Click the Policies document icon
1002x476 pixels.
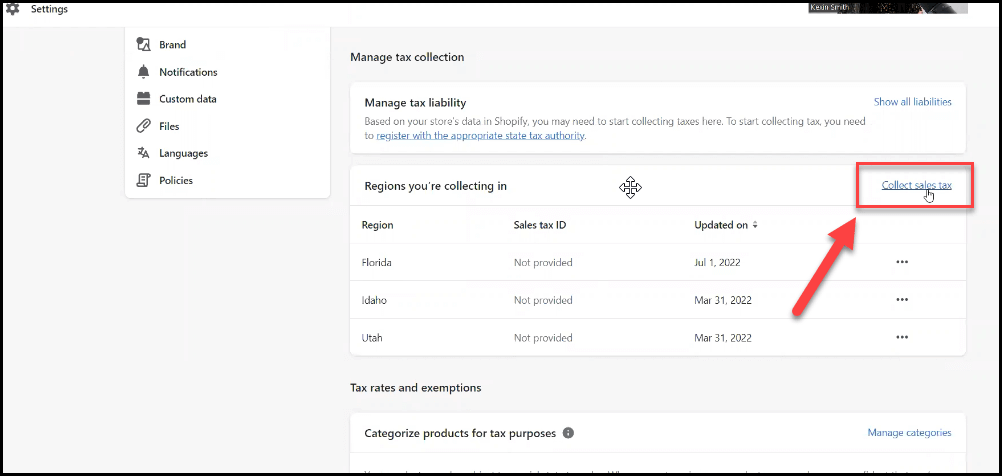pyautogui.click(x=144, y=180)
